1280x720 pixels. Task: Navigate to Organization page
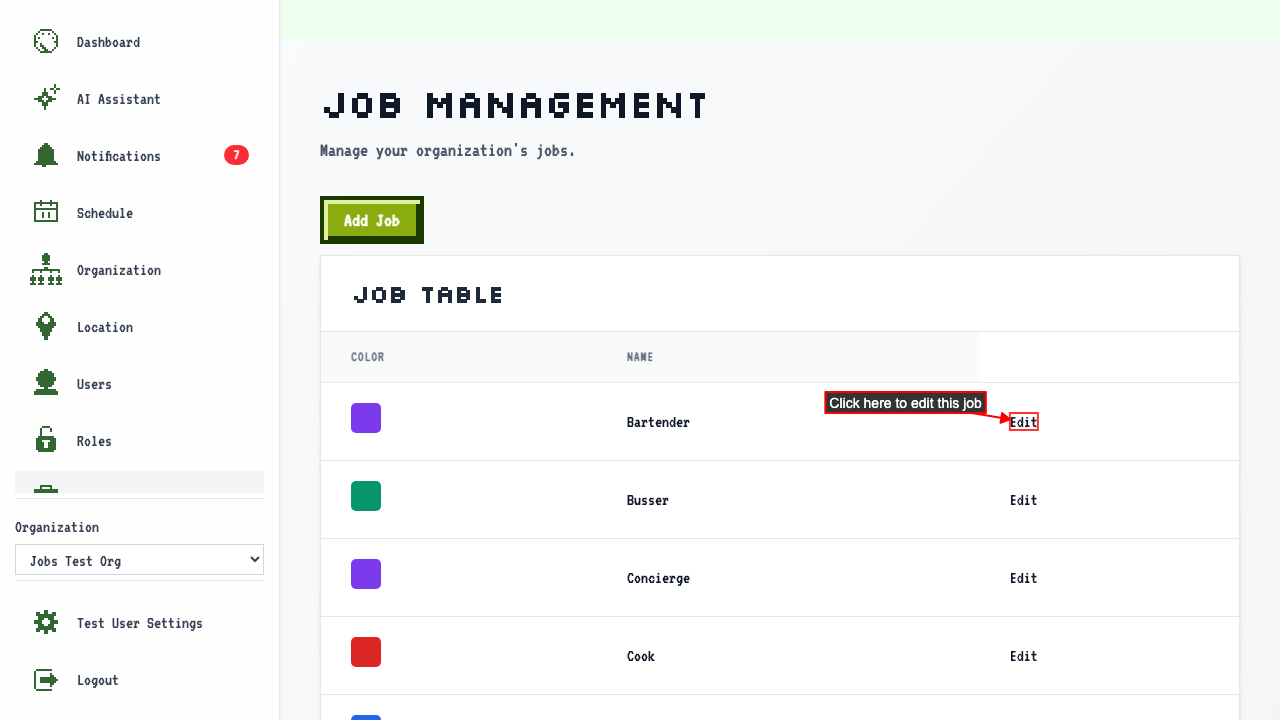coord(140,270)
